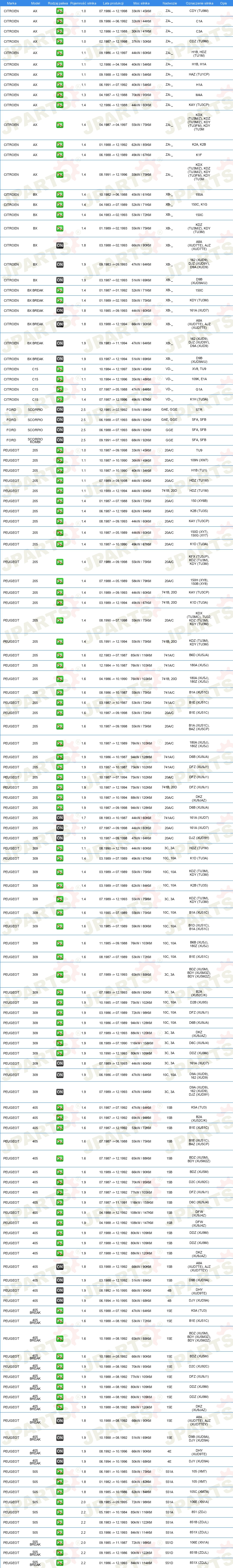Viewport: 233px width, 1568px height.
Task: Click the Marka column header
Action: 12,3
